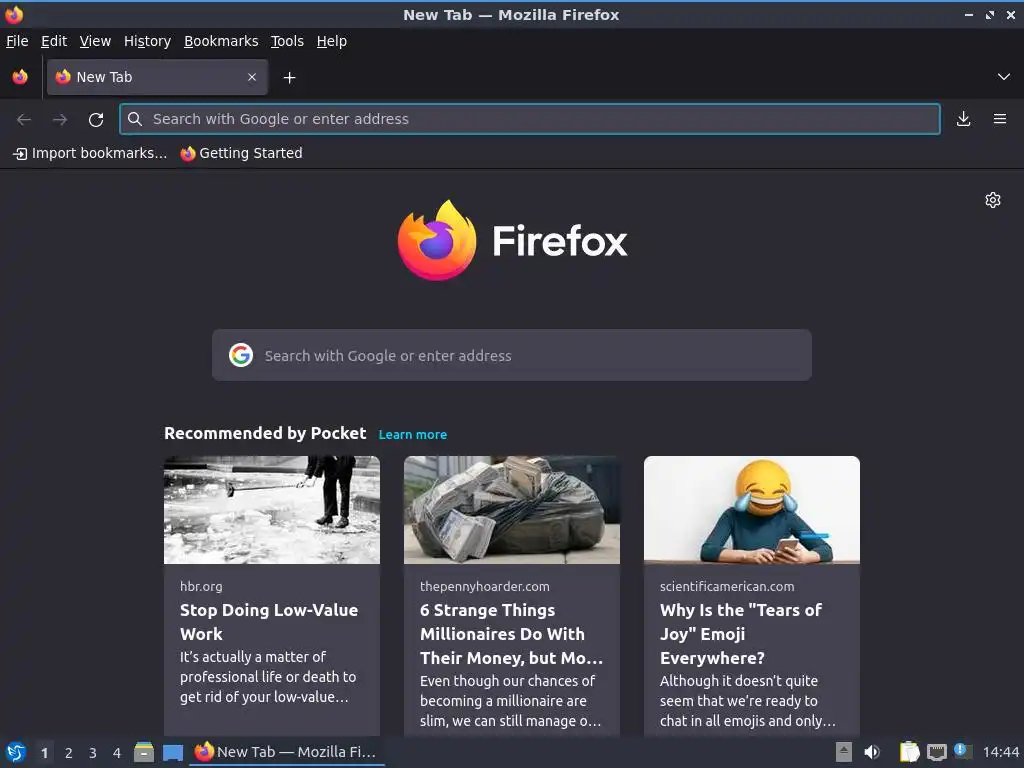This screenshot has height=768, width=1024.
Task: Open the money bag article thumbnail
Action: pos(512,510)
